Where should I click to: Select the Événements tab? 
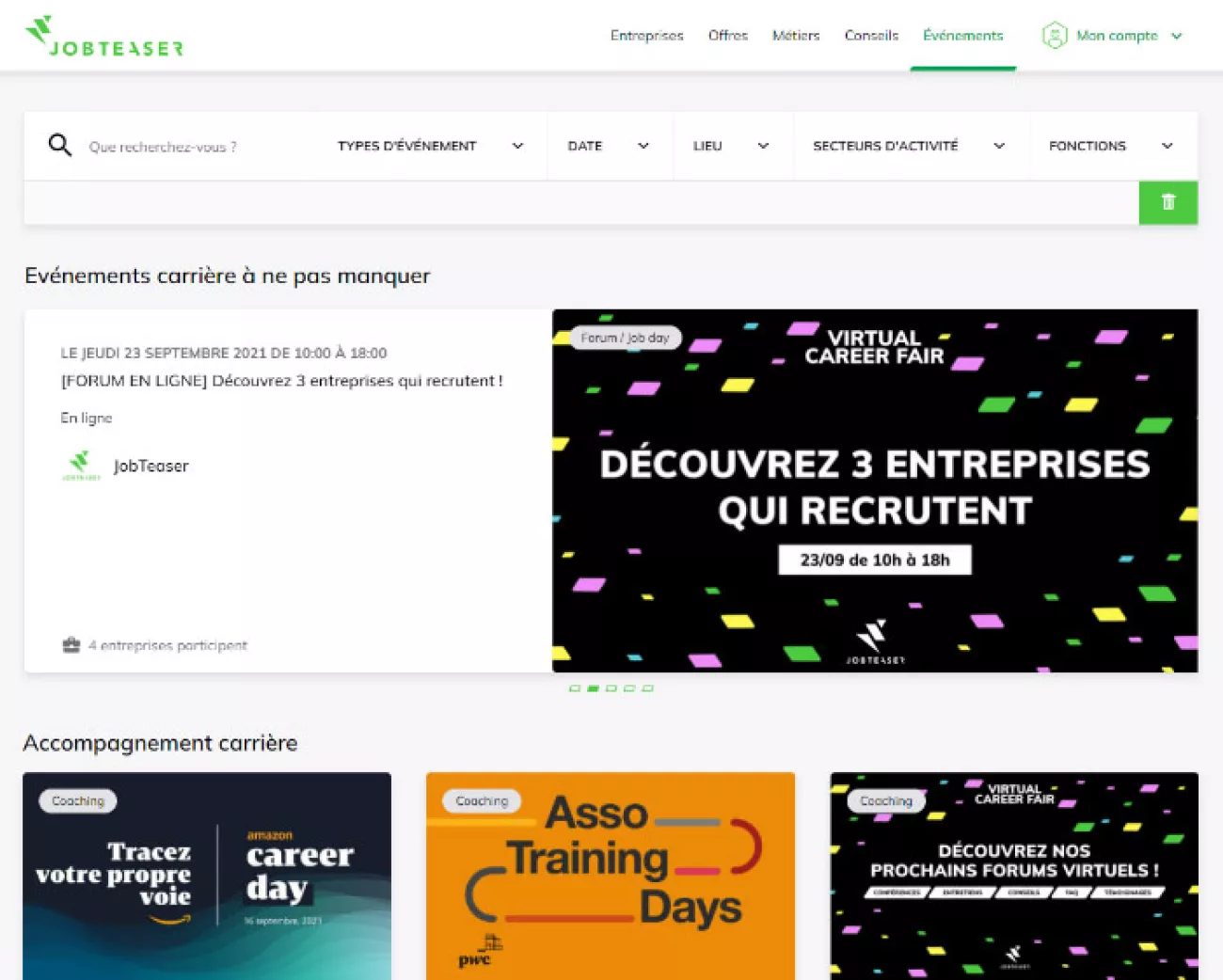pos(962,36)
